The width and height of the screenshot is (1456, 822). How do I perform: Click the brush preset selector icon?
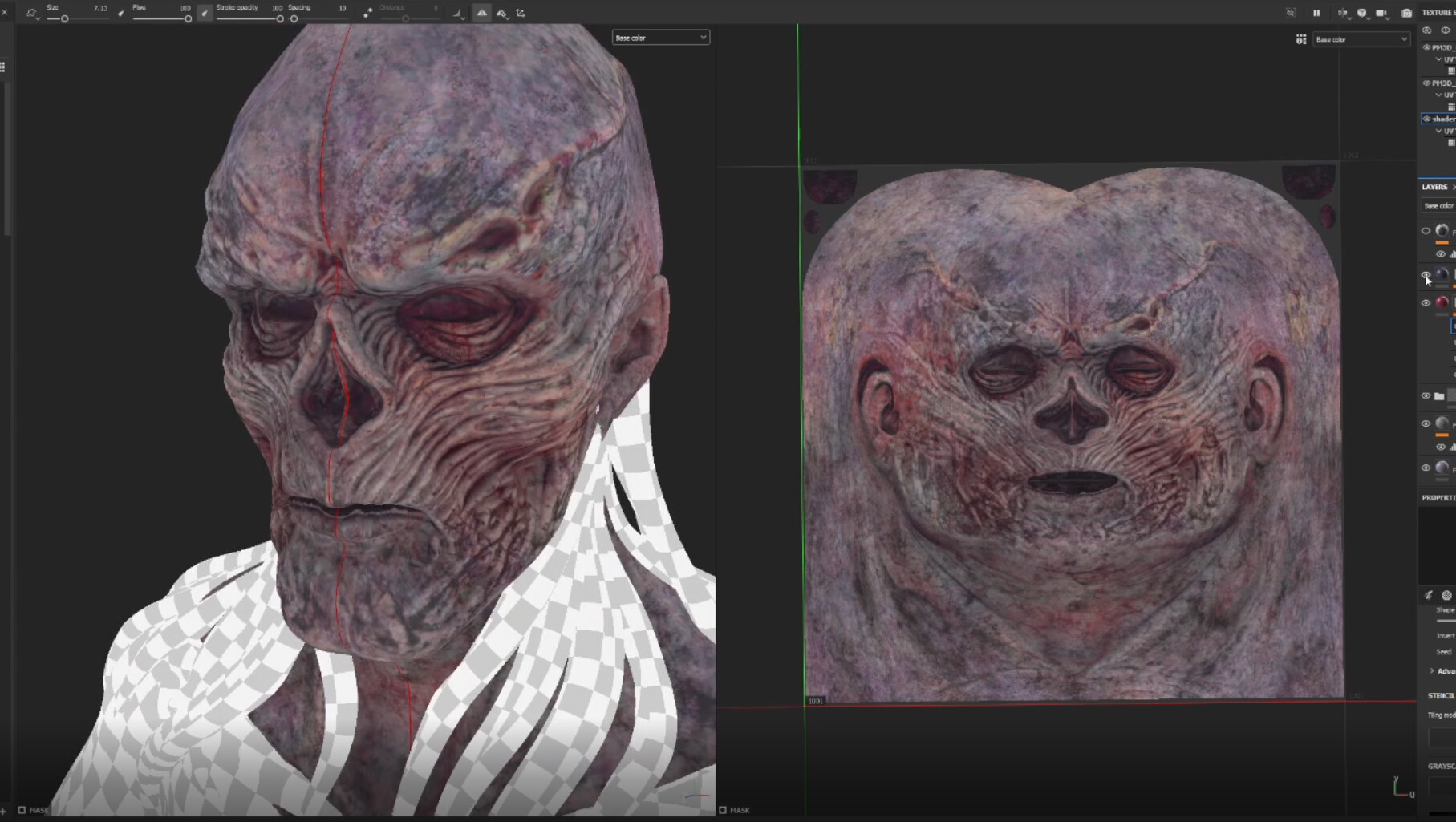[x=32, y=13]
